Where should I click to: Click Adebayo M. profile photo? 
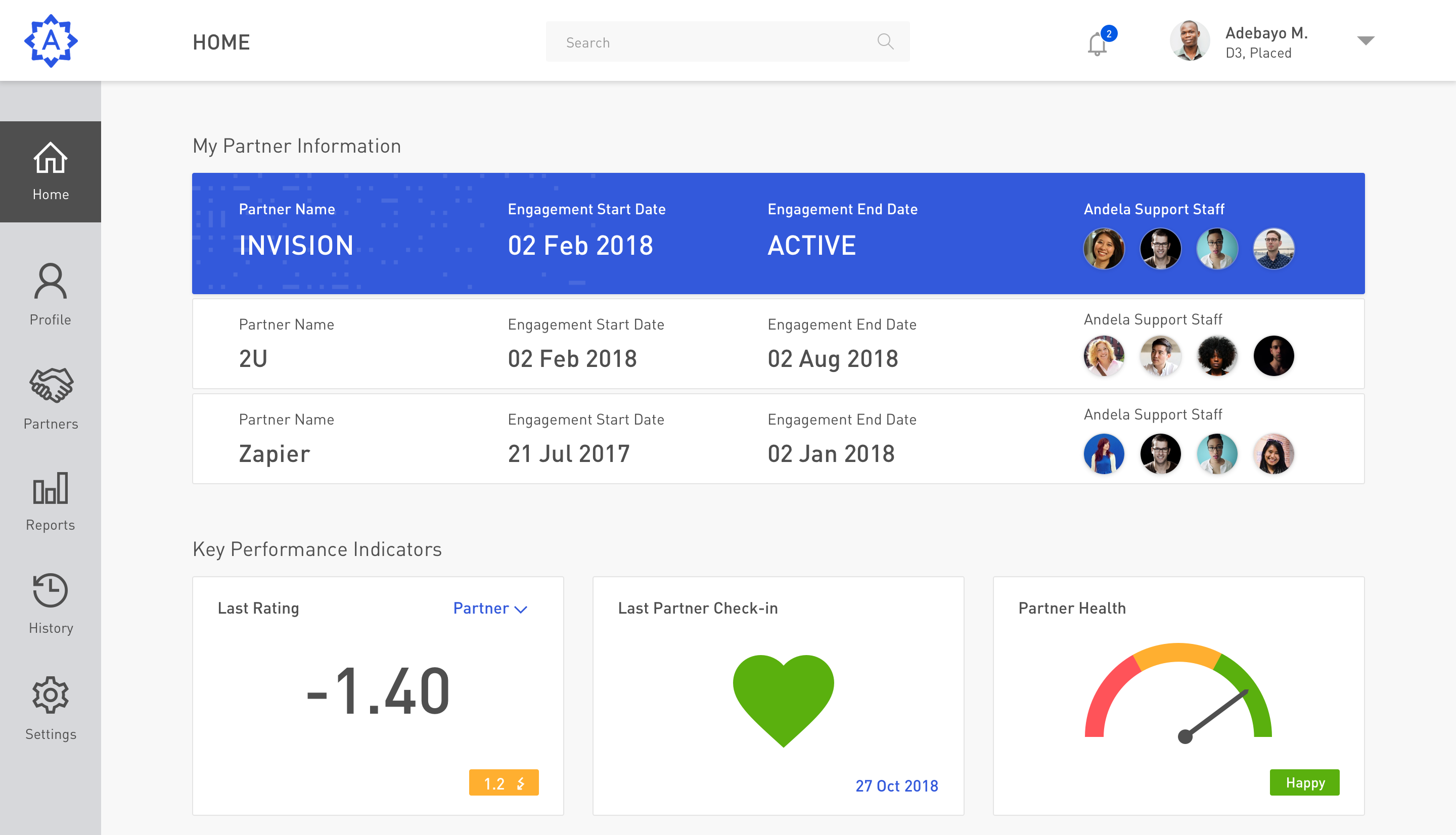point(1190,41)
